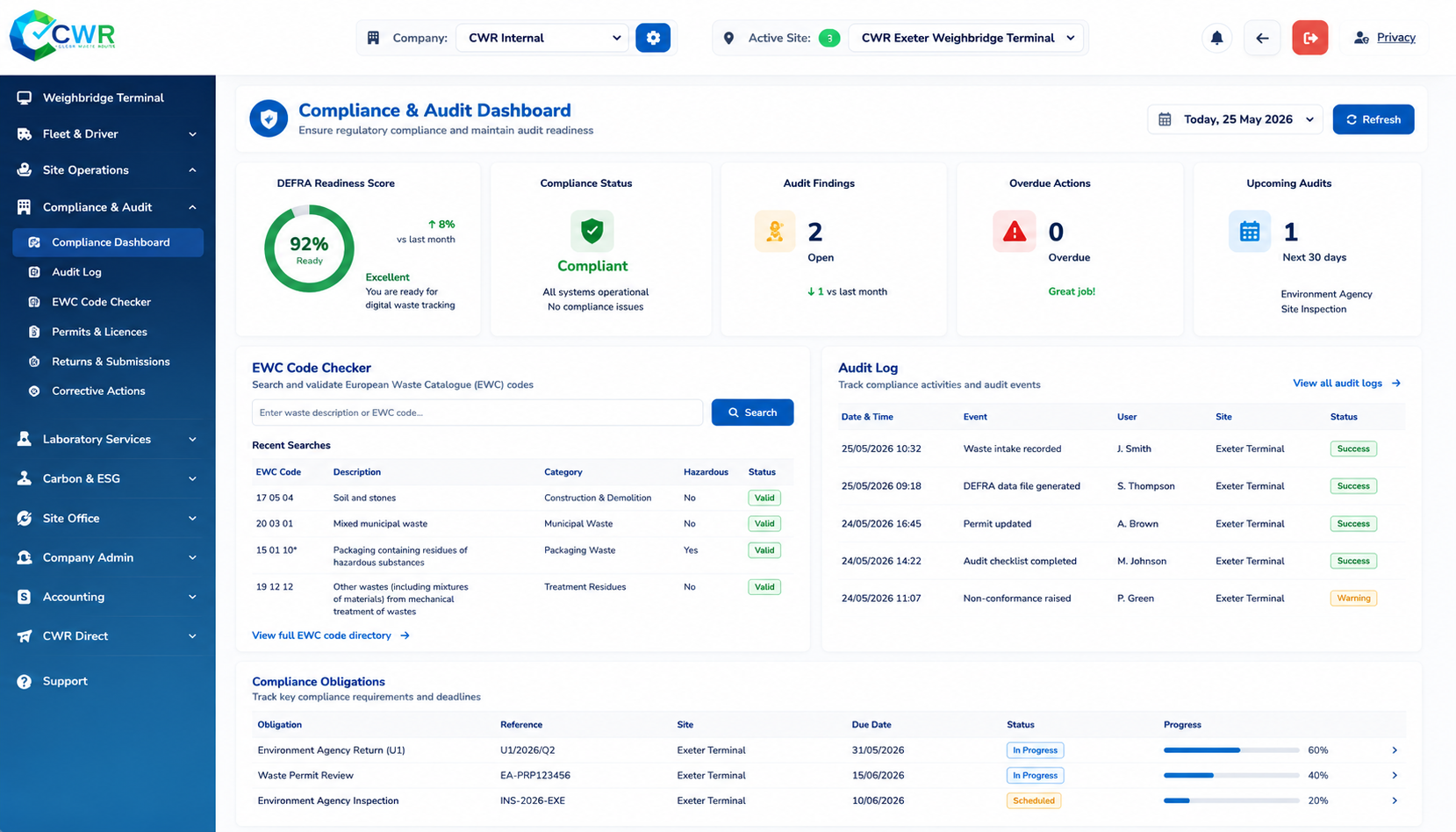Screen dimensions: 1456x832
Task: Click the Compliance & Audit sidebar icon
Action: pos(24,207)
